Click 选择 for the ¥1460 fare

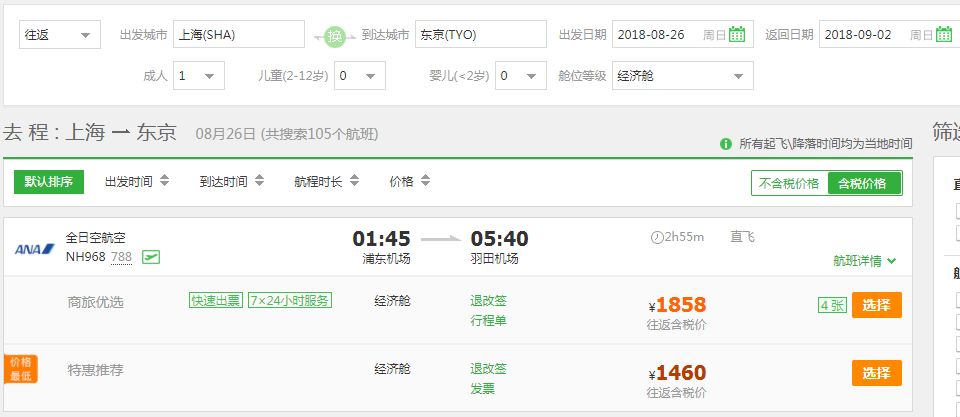pos(877,373)
